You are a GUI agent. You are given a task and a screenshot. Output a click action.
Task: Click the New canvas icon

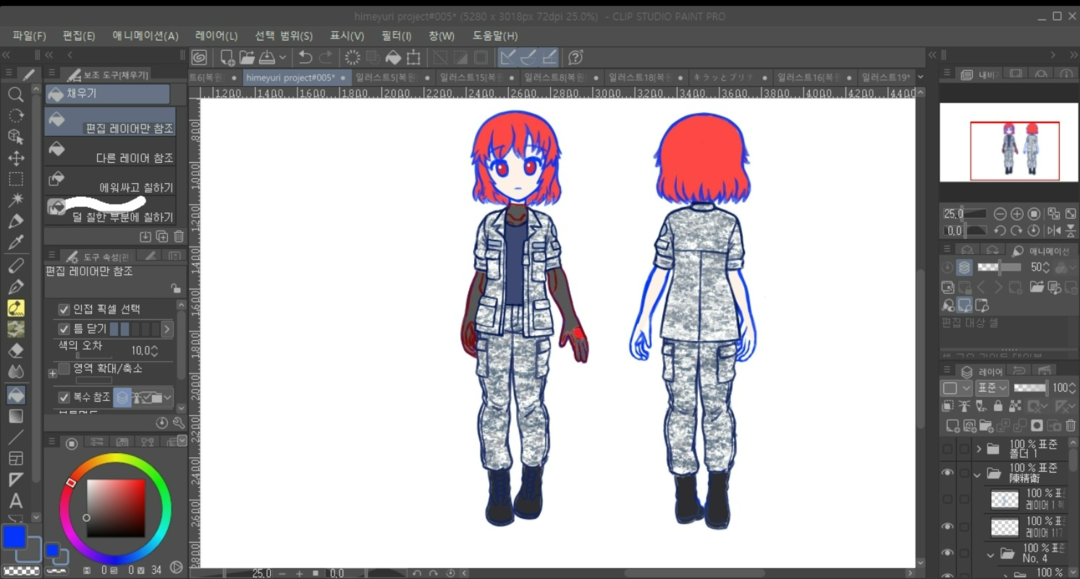pos(227,58)
